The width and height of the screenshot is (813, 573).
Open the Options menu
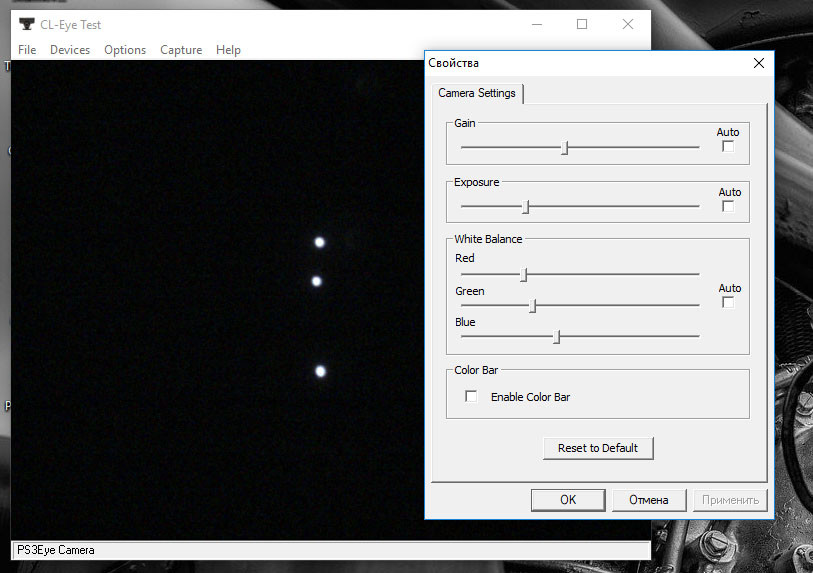125,50
